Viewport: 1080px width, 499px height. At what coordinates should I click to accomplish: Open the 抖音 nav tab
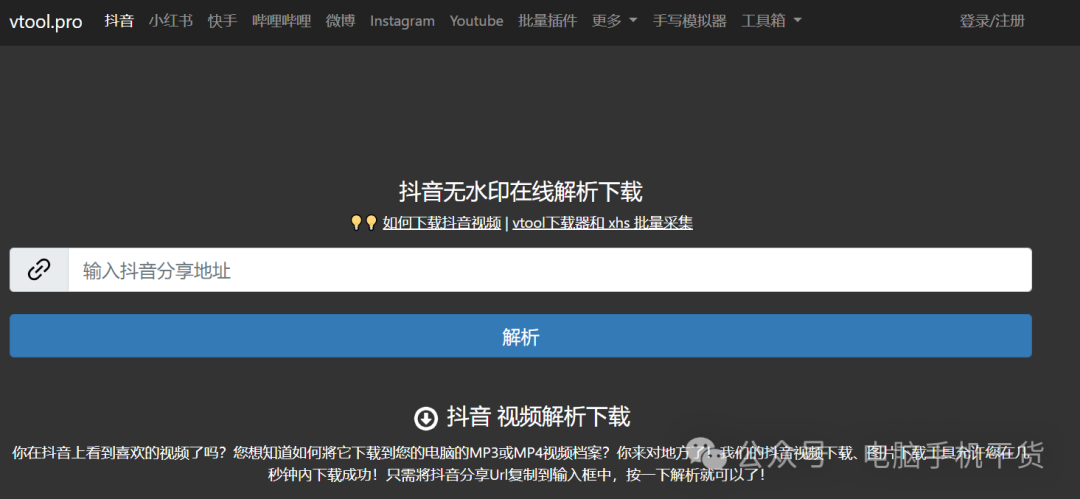(119, 21)
